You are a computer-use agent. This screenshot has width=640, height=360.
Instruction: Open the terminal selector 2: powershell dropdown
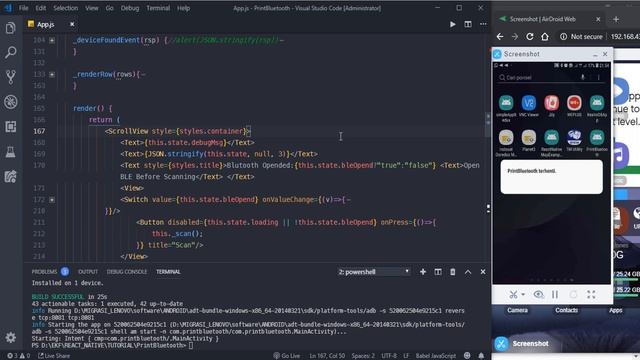pos(373,272)
